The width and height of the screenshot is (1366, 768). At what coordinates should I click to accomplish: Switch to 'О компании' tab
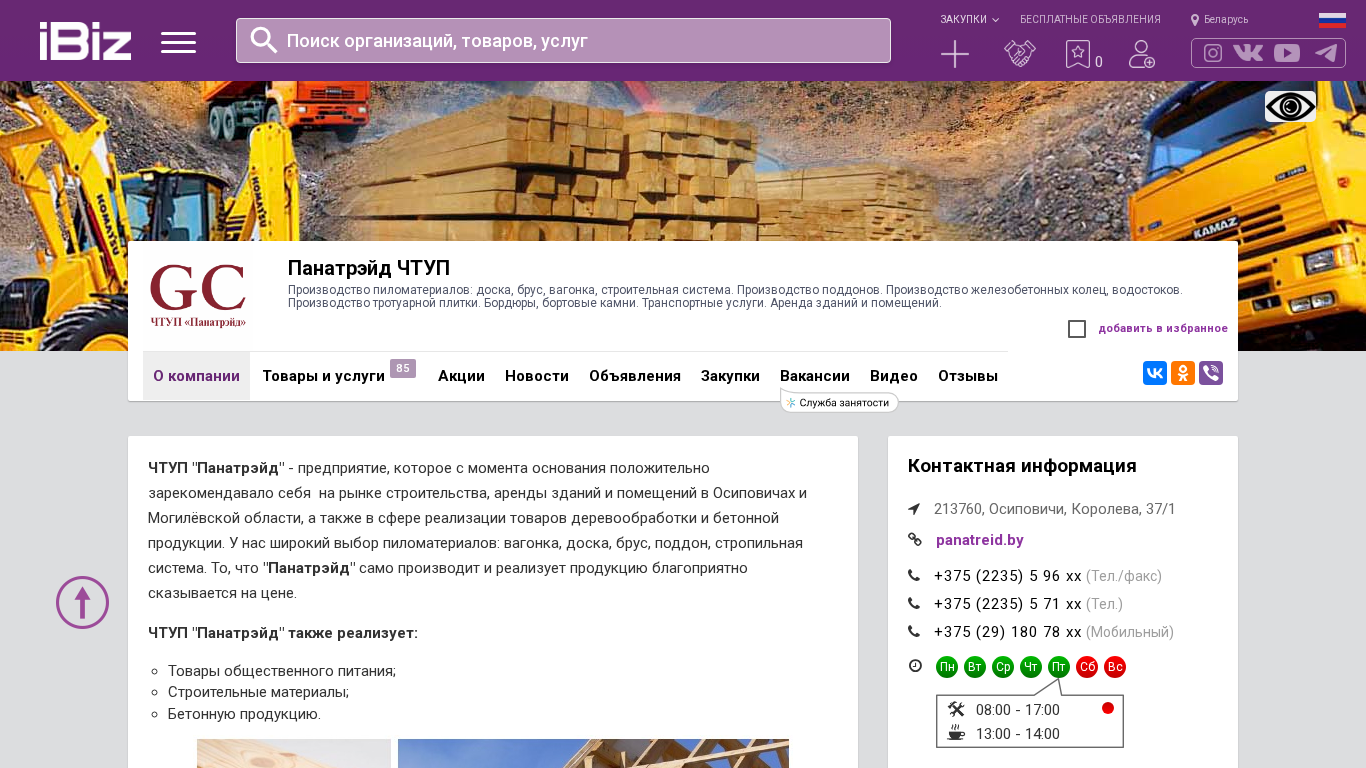pyautogui.click(x=196, y=376)
